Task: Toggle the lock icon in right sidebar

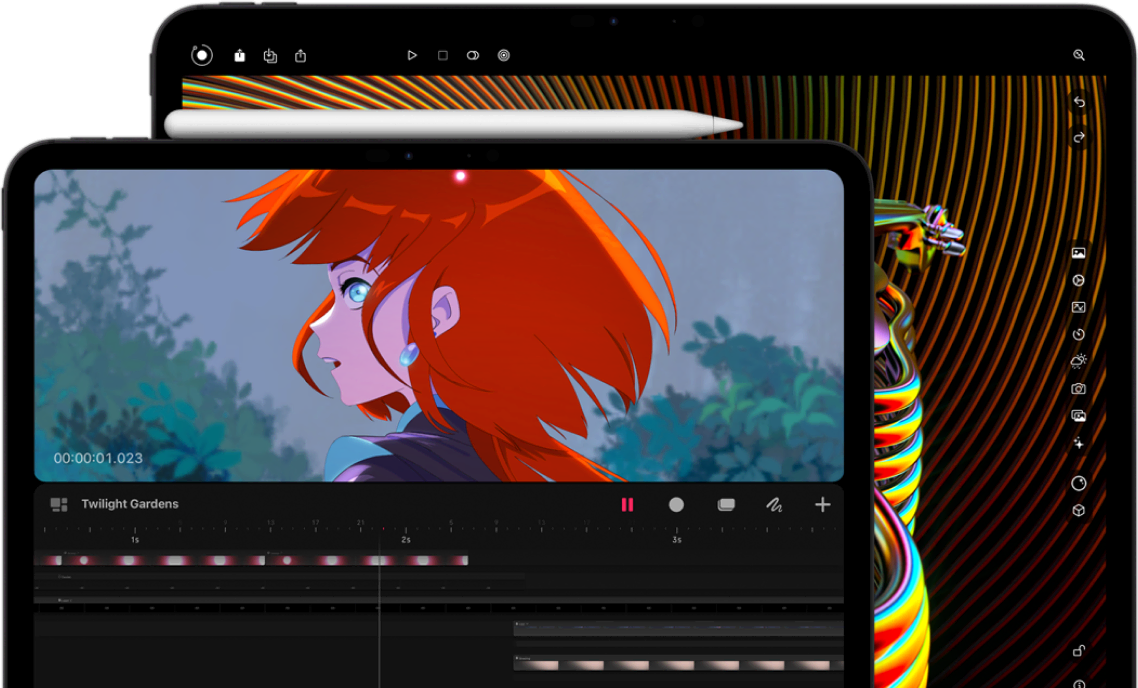Action: pyautogui.click(x=1079, y=651)
